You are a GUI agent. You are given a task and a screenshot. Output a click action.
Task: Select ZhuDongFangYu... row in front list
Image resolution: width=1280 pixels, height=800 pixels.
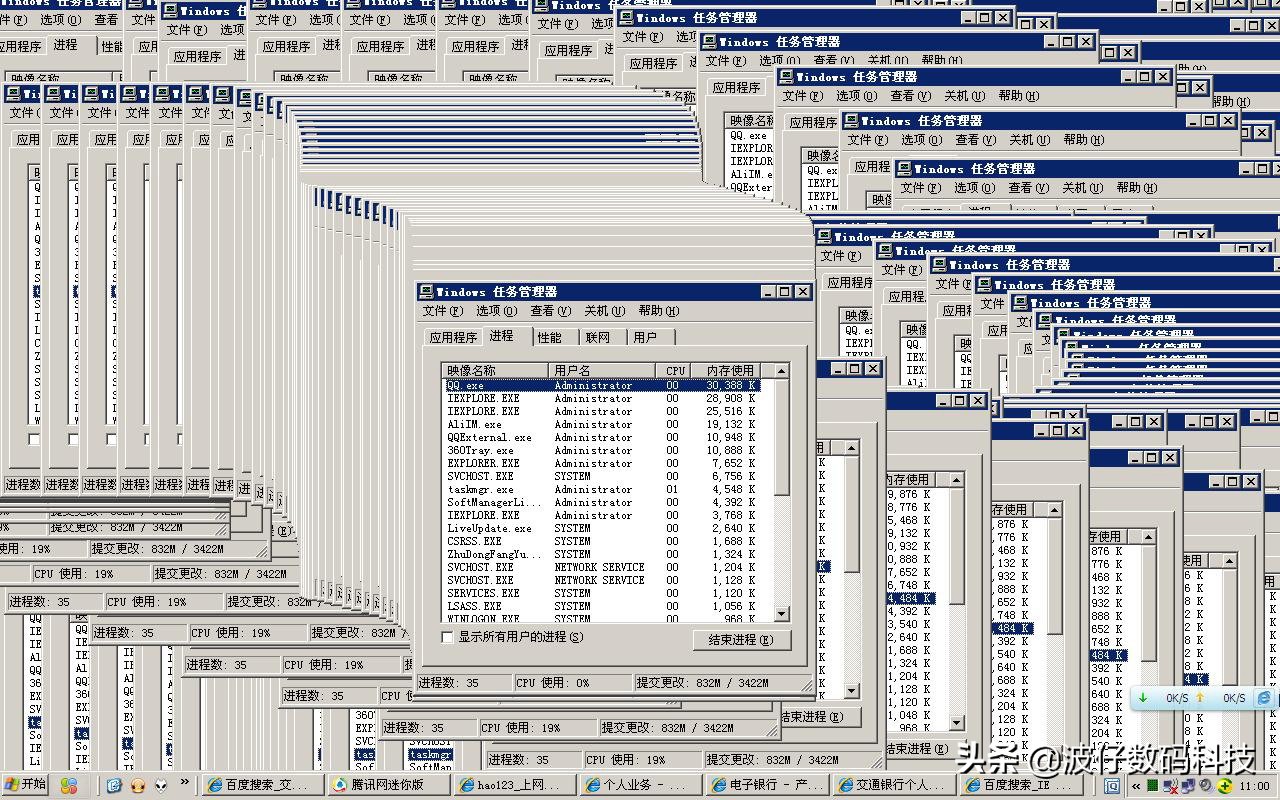tap(602, 554)
